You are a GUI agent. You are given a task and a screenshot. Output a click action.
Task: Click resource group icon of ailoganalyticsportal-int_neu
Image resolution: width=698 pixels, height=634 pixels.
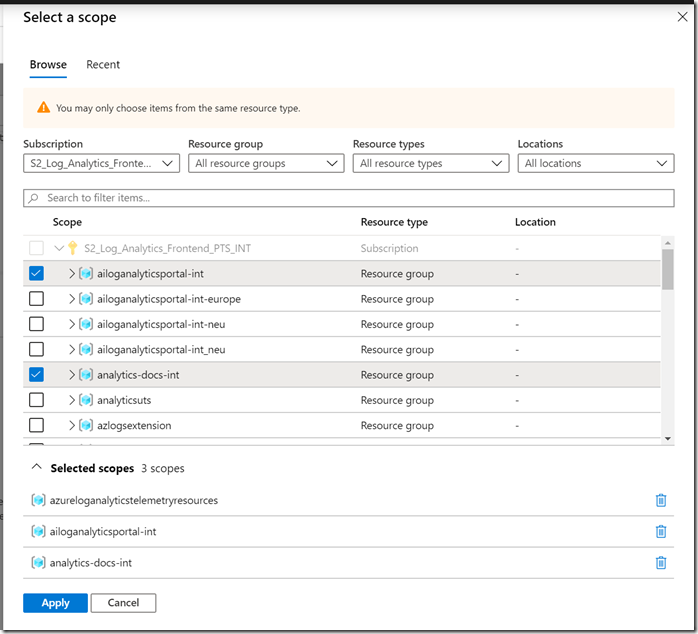pyautogui.click(x=86, y=350)
